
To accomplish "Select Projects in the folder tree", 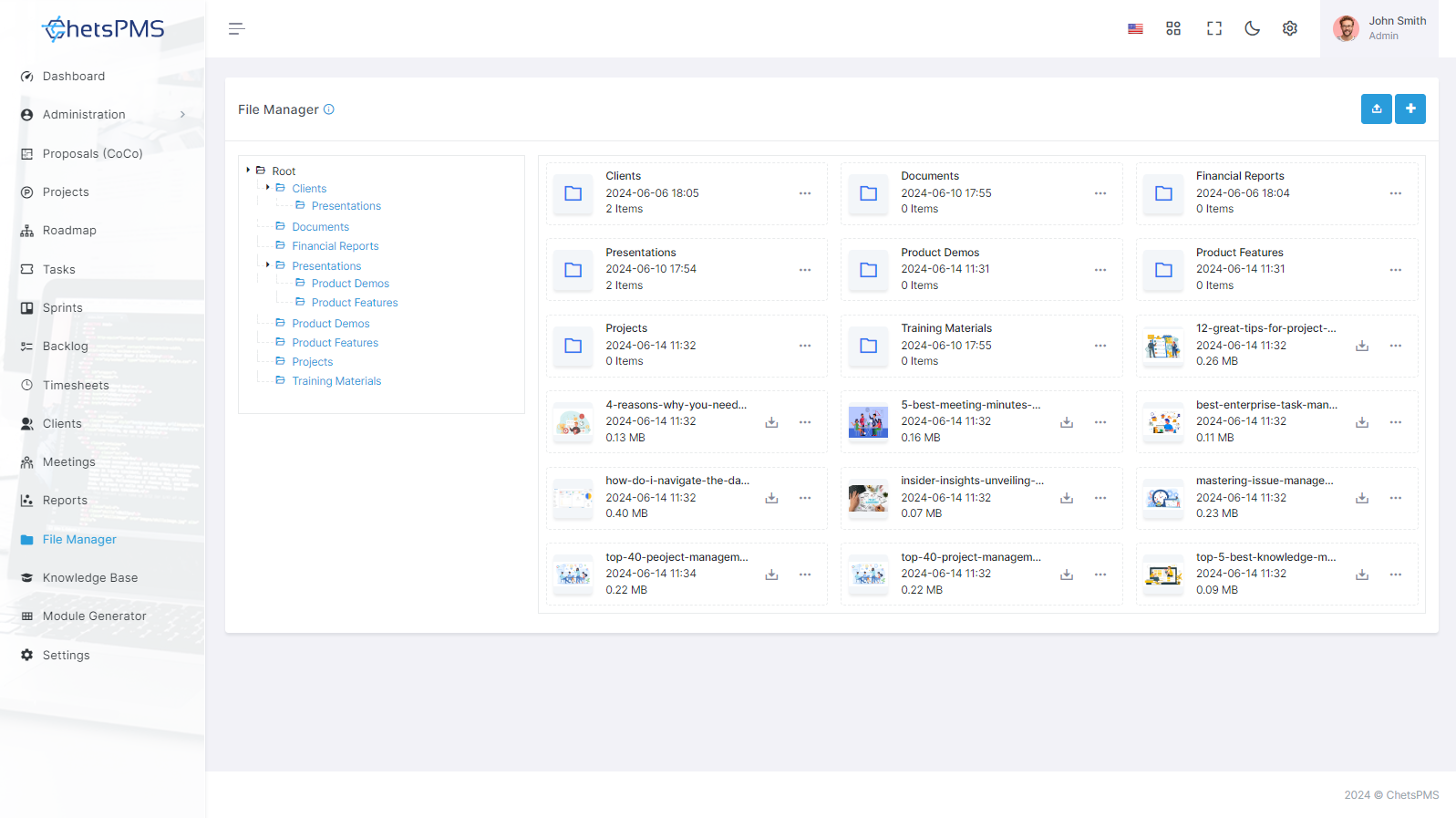I will click(x=313, y=362).
